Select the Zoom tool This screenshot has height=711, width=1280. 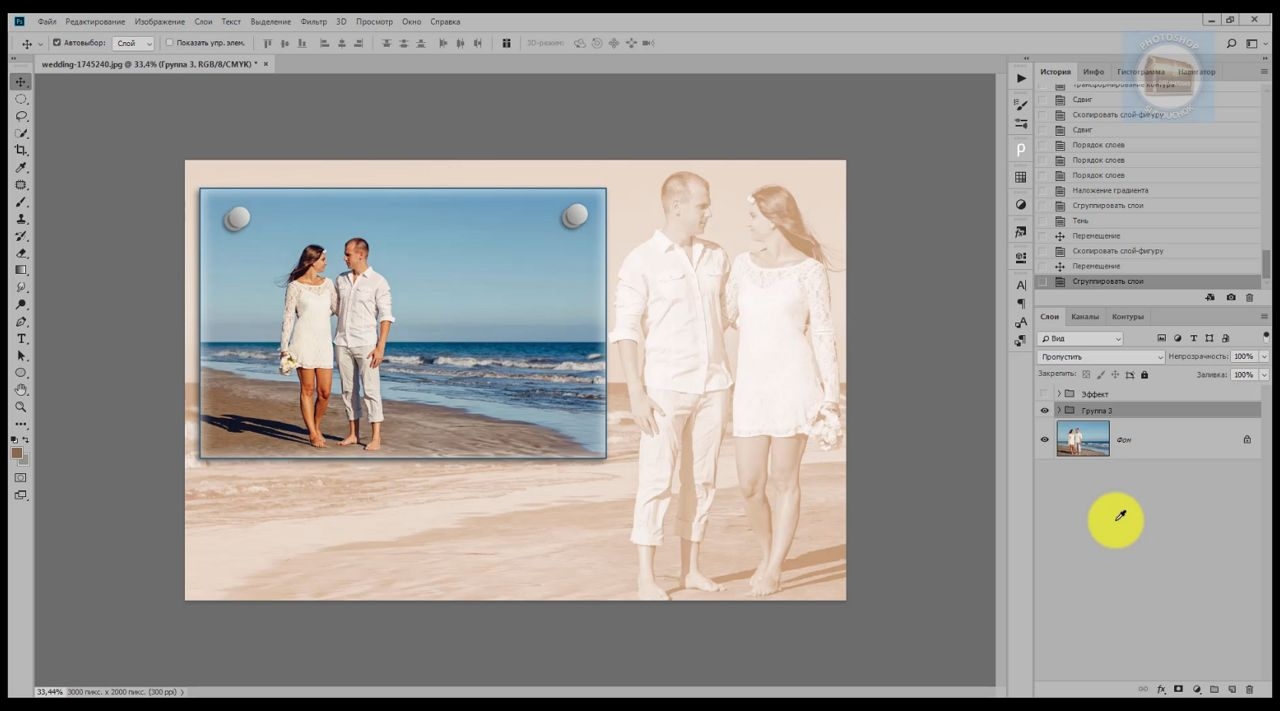click(x=21, y=407)
